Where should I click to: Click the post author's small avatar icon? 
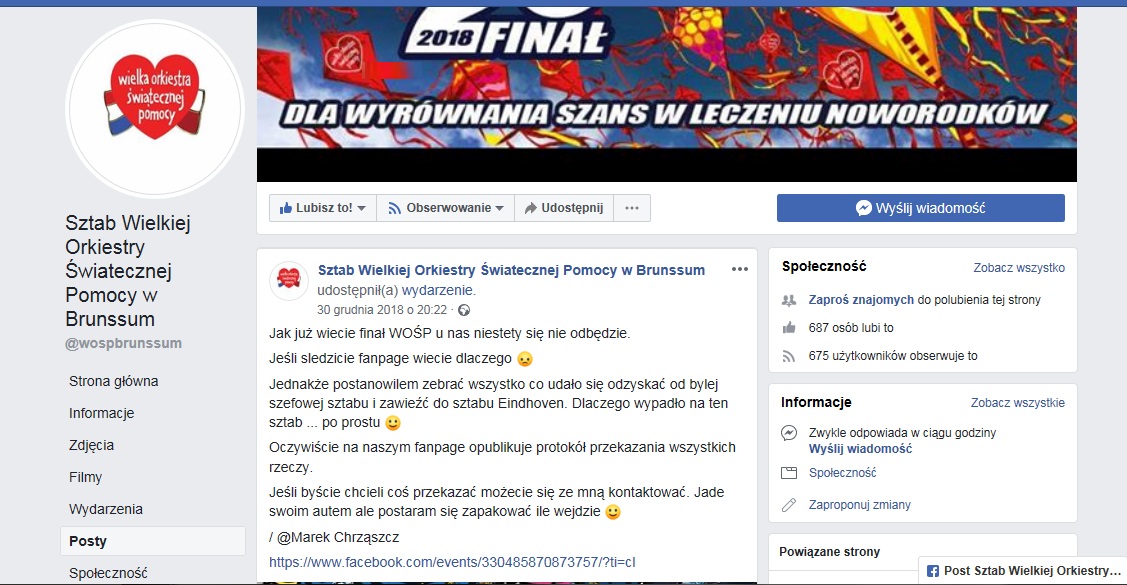click(x=289, y=280)
